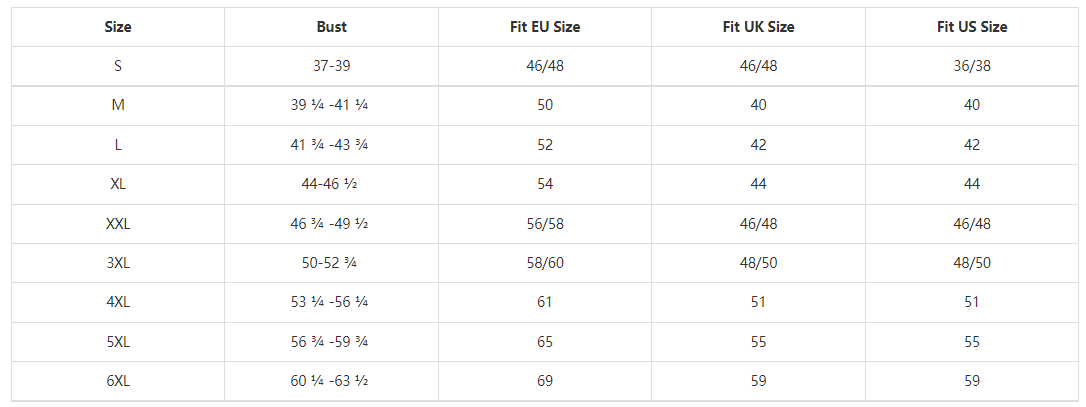Click UK size 48/50 cell

pos(758,263)
